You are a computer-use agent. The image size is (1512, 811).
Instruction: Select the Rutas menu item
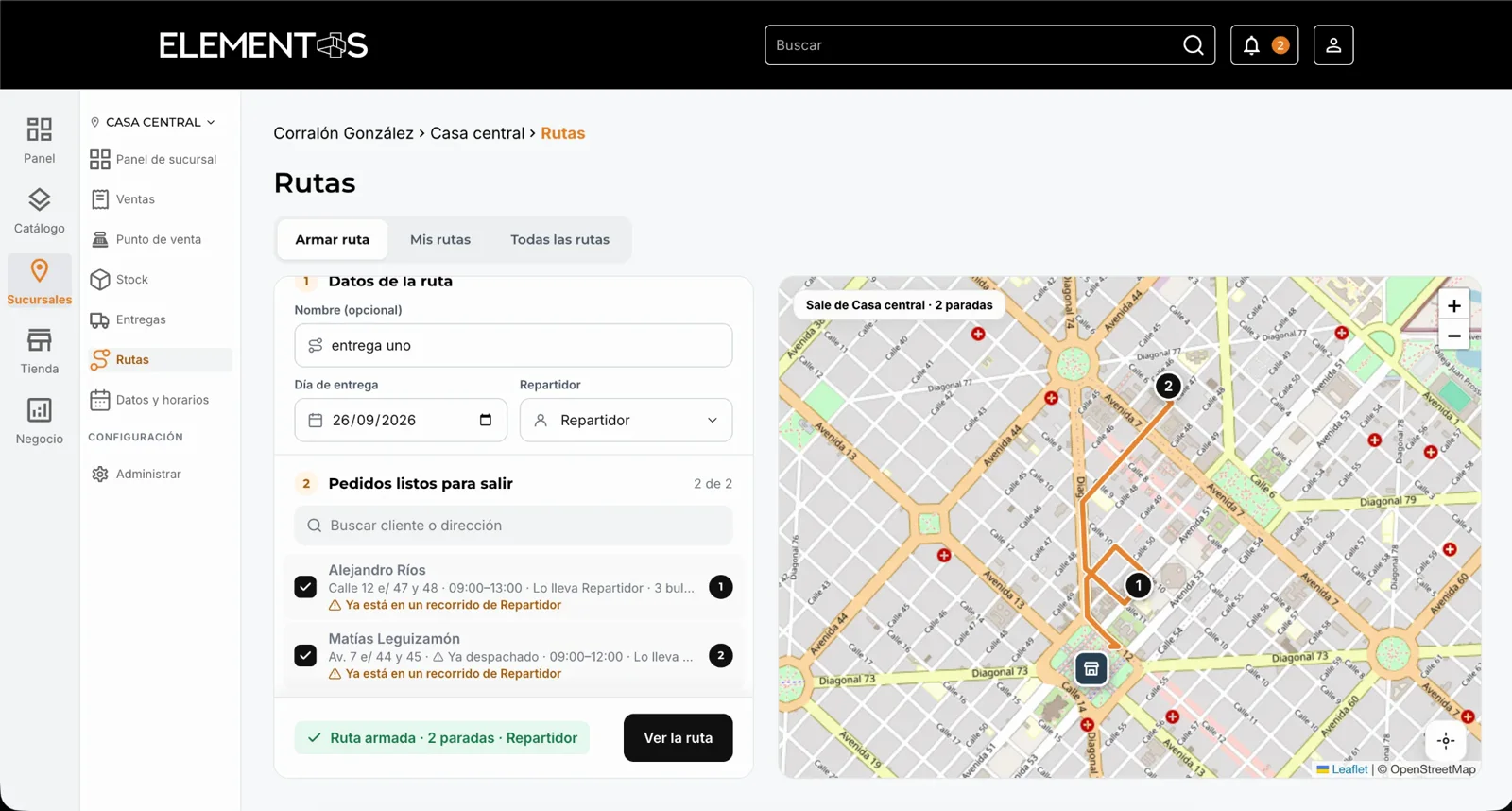tap(160, 360)
